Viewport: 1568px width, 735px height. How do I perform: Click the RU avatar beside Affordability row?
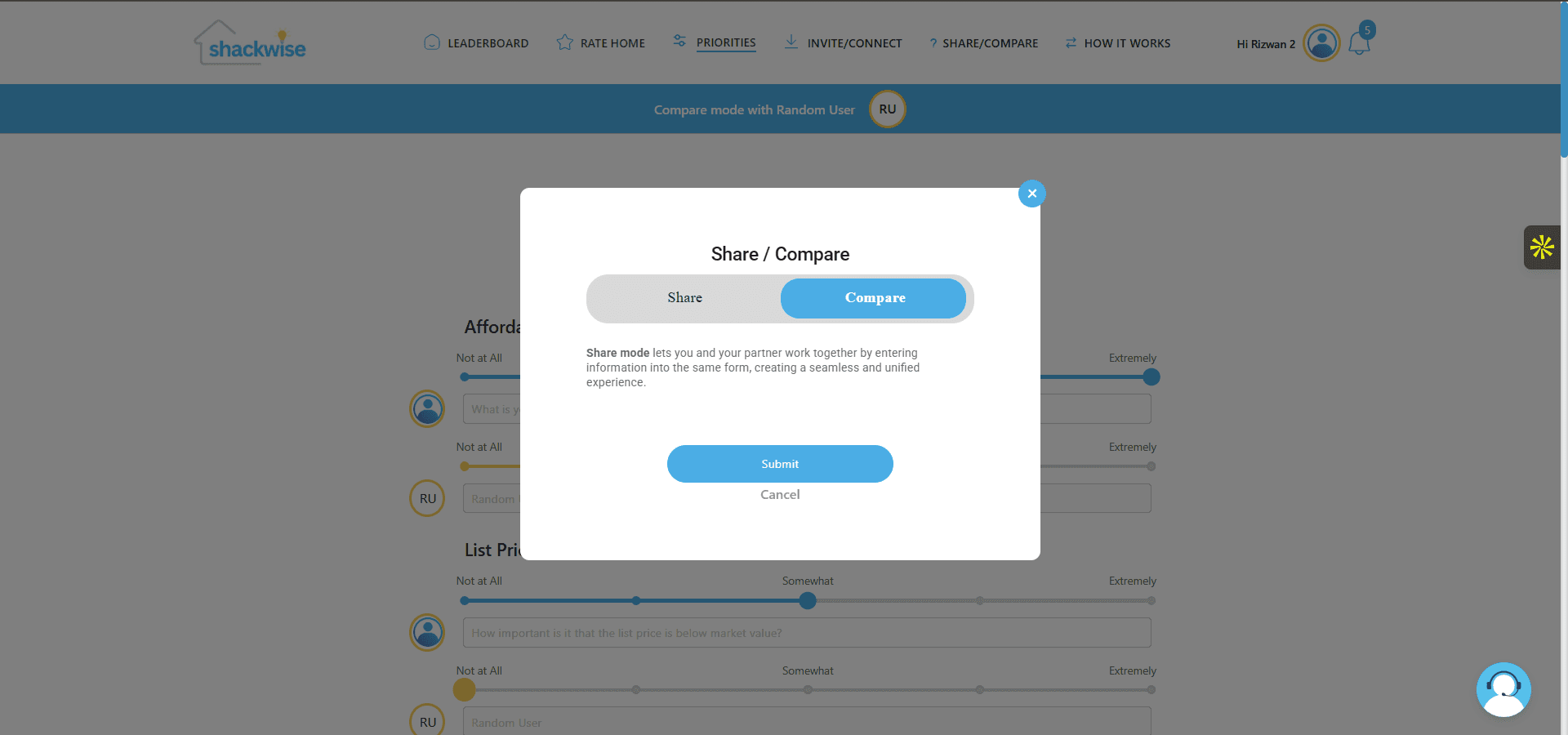(427, 498)
